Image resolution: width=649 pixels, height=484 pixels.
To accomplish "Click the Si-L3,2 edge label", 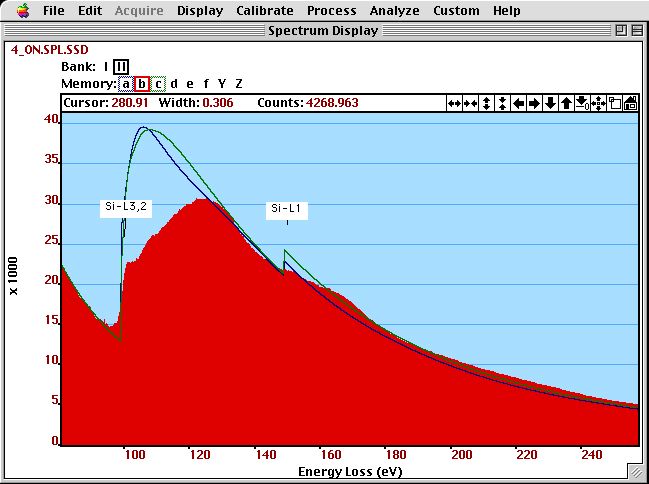I will pyautogui.click(x=125, y=208).
